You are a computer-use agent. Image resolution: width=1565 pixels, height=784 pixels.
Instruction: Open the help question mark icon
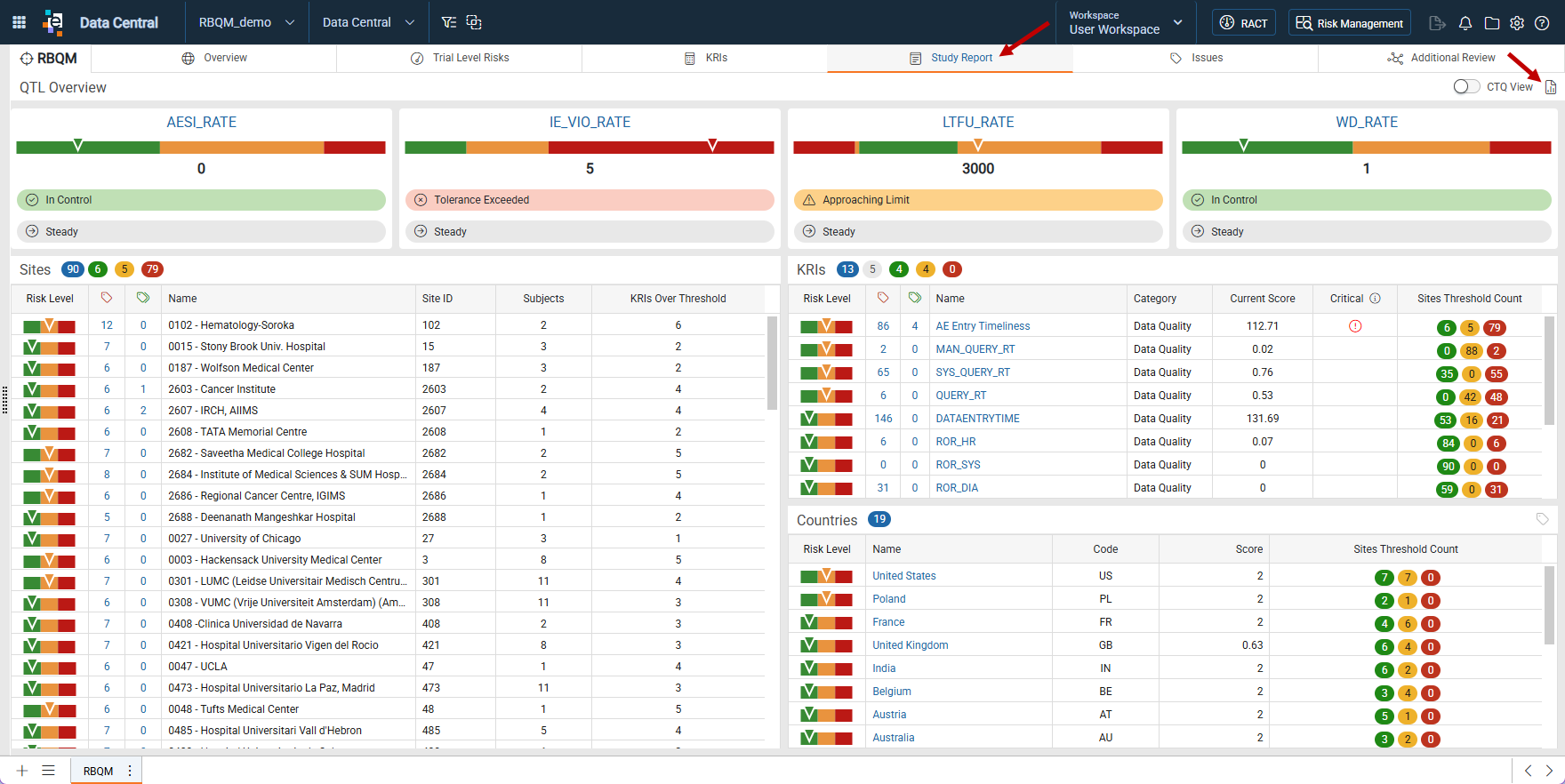point(1542,23)
